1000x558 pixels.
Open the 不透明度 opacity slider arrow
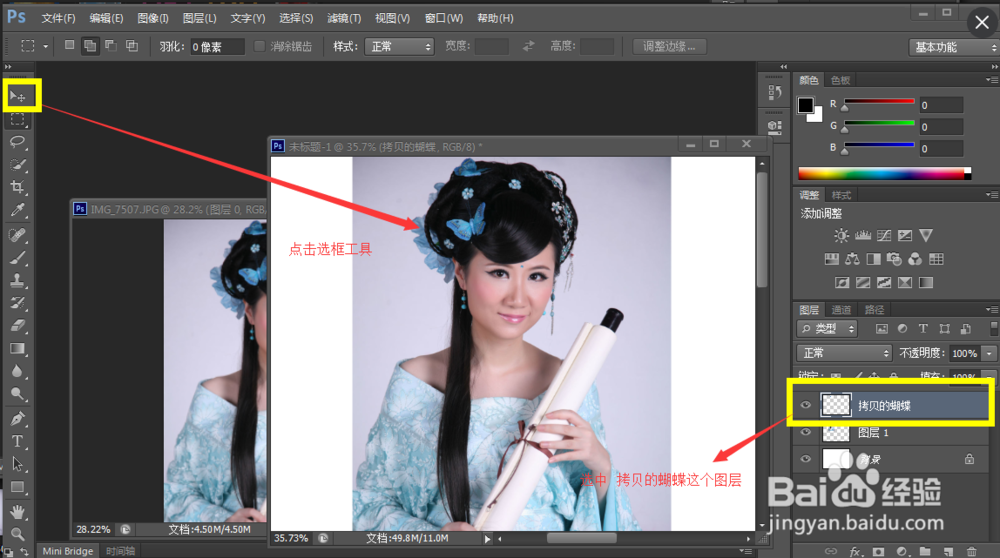pyautogui.click(x=989, y=353)
